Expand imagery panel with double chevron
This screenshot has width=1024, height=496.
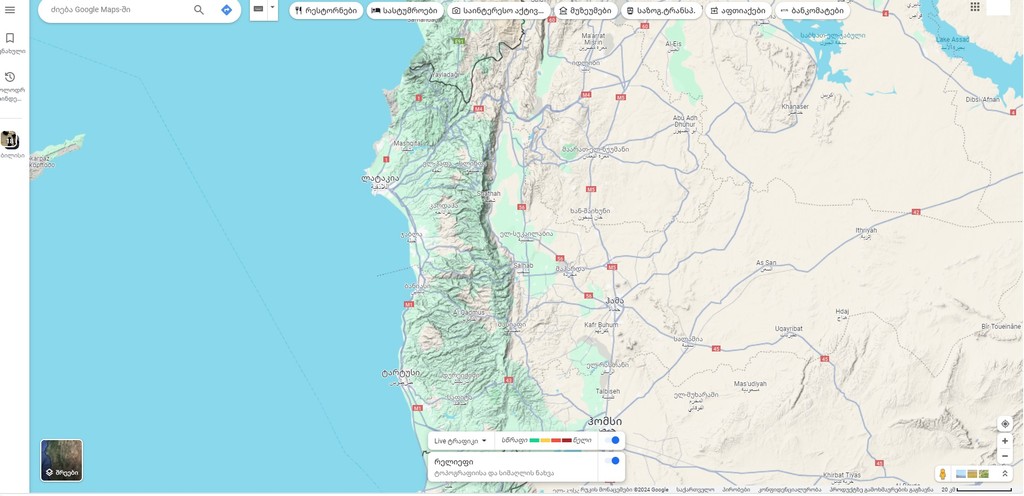[1004, 474]
